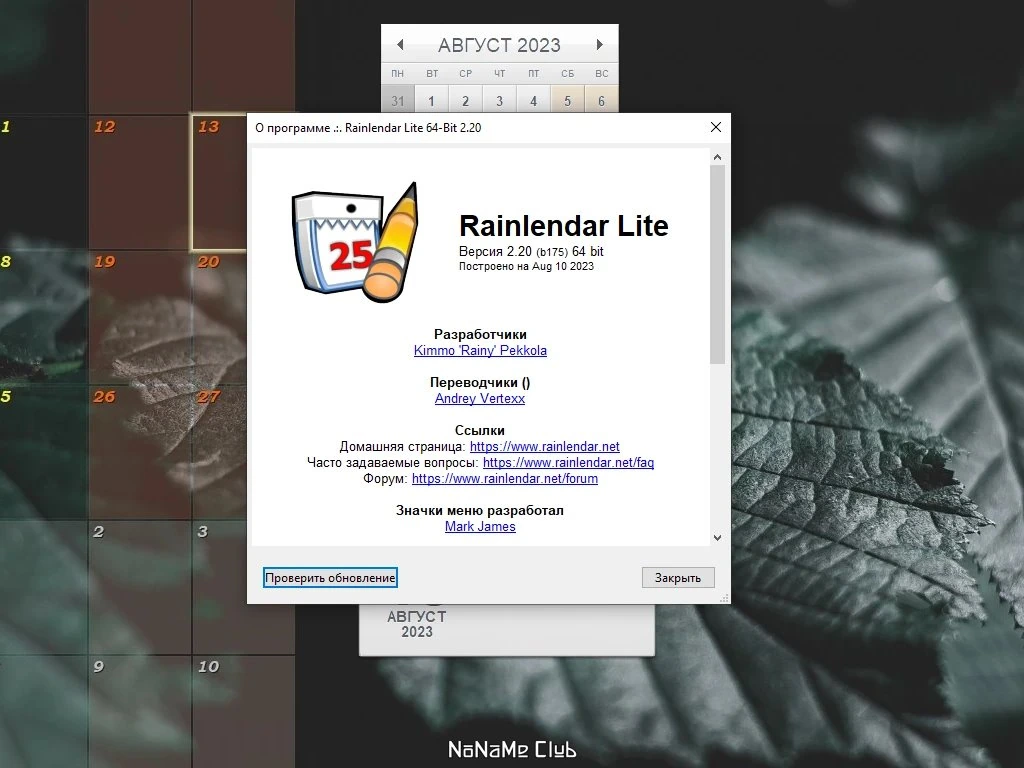Open the rainlendar.net/faq link

pyautogui.click(x=568, y=462)
